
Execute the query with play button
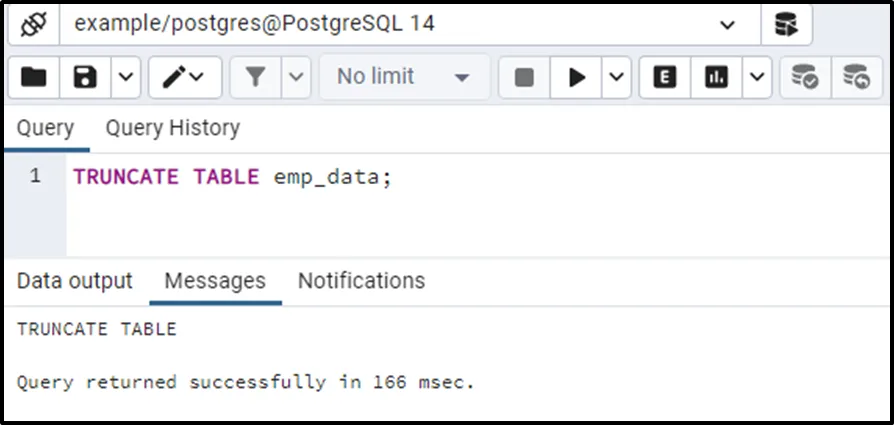coord(577,77)
